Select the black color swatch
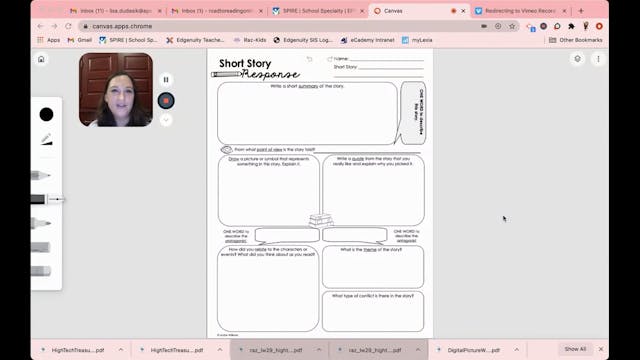 46,115
